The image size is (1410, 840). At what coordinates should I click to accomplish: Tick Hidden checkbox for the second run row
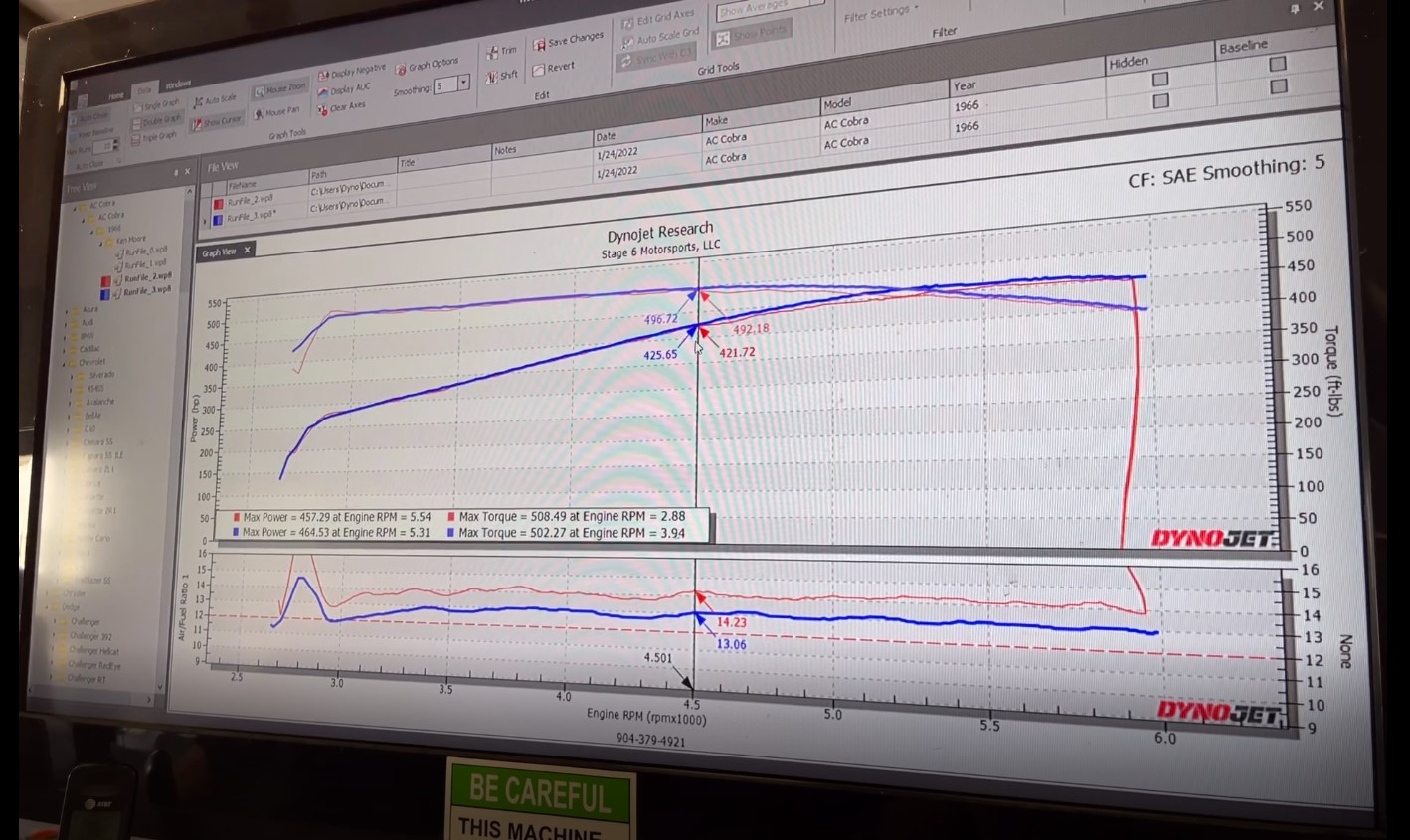coord(1159,101)
